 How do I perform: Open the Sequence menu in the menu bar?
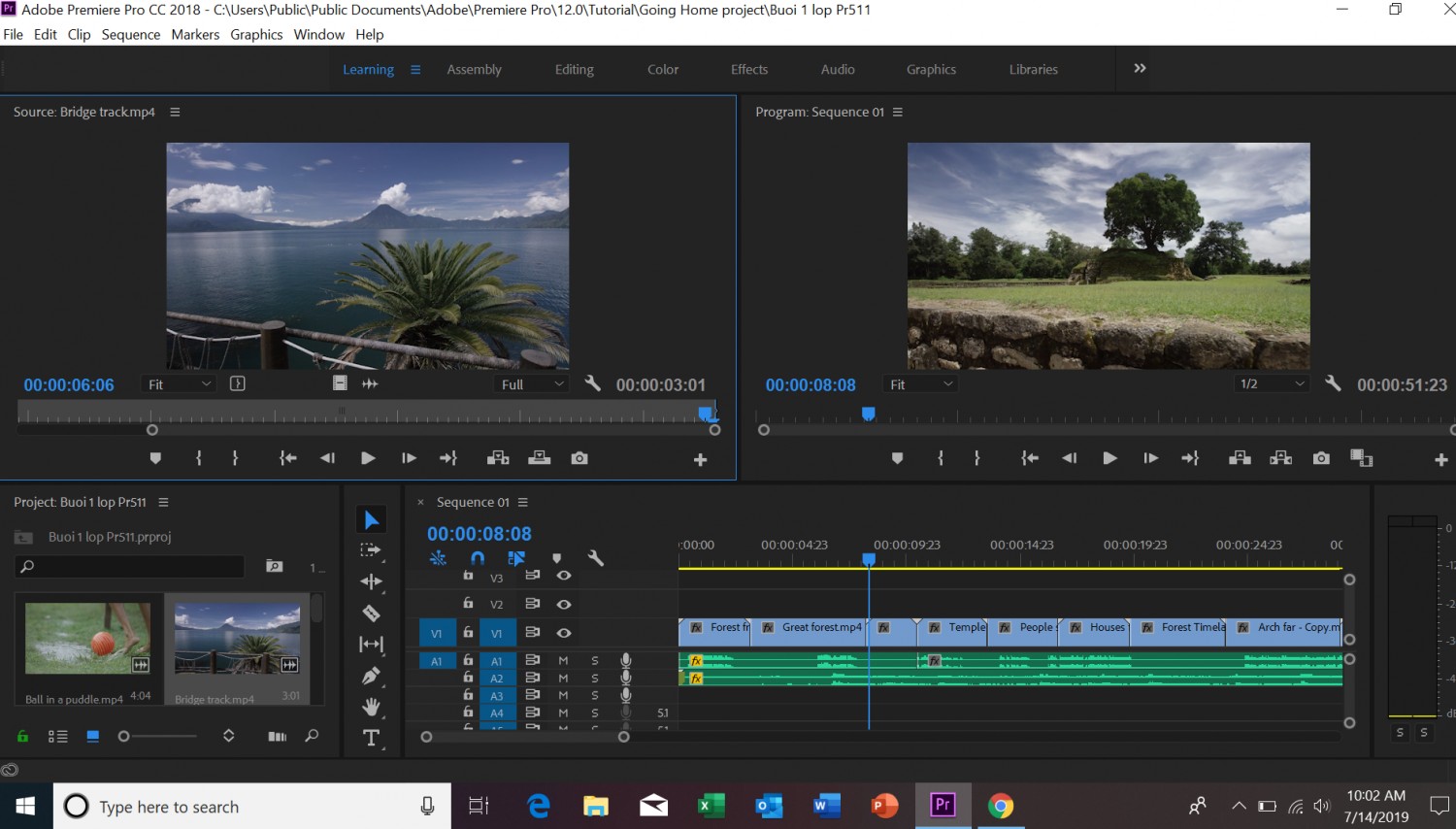[x=131, y=34]
